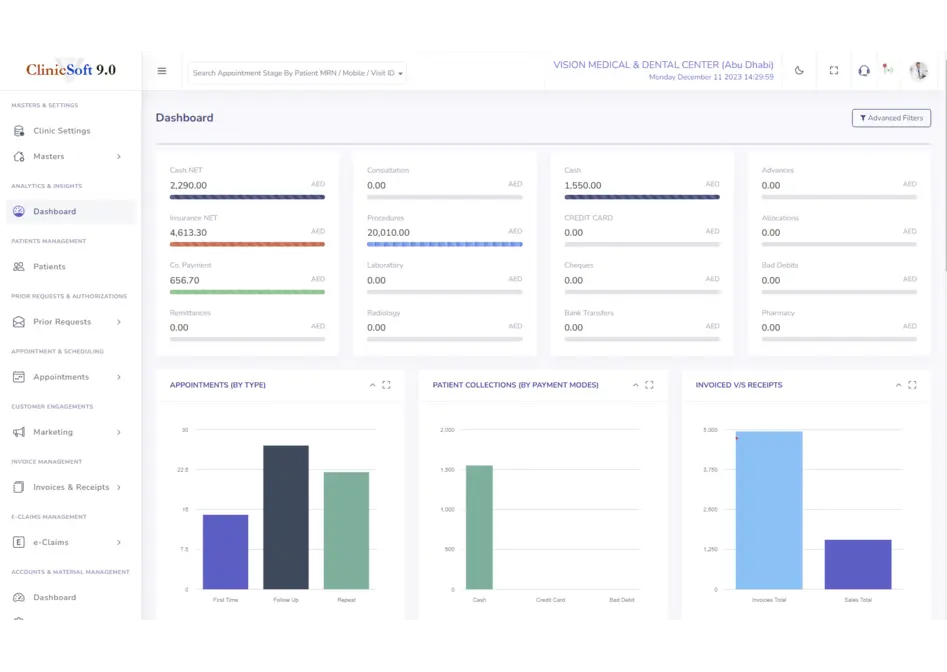Open Patients from the sidebar
Viewport: 947px width, 672px height.
(x=49, y=267)
